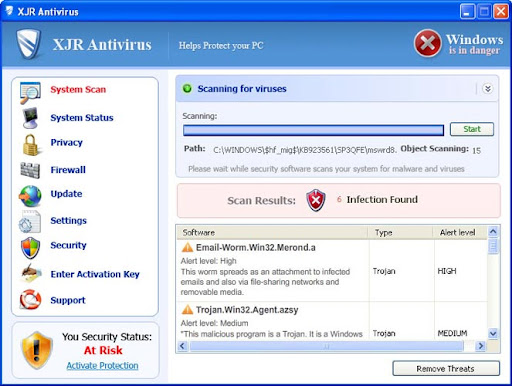Click the scanning progress bar
Viewport: 512px width, 386px height.
pyautogui.click(x=313, y=130)
